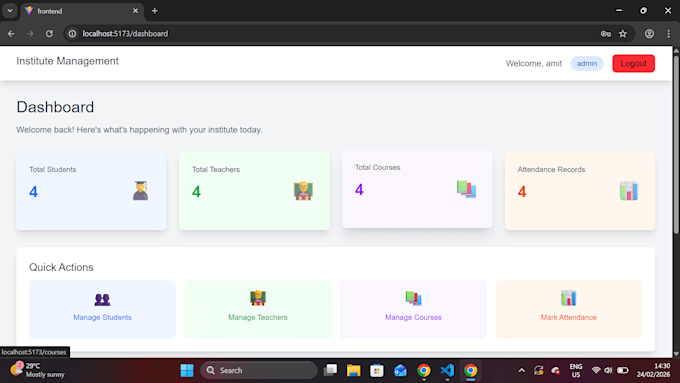Click the Total Students card
Screen dimensions: 680x383
(x=91, y=191)
